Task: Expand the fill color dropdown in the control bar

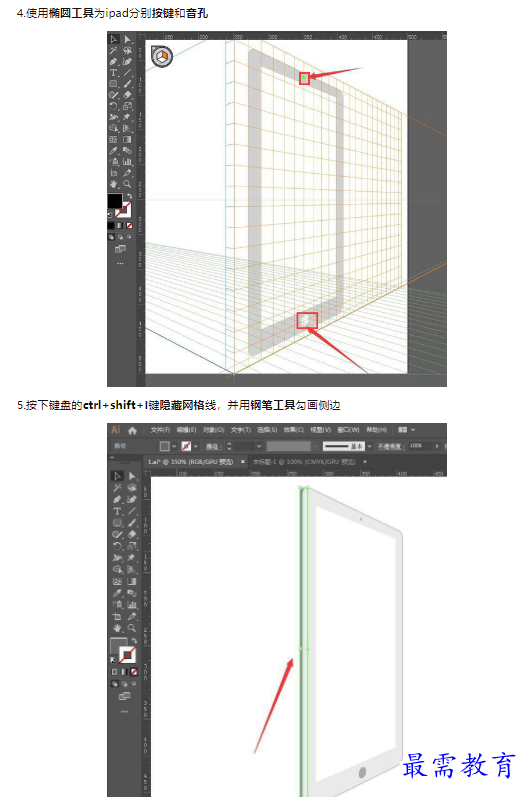Action: (174, 446)
